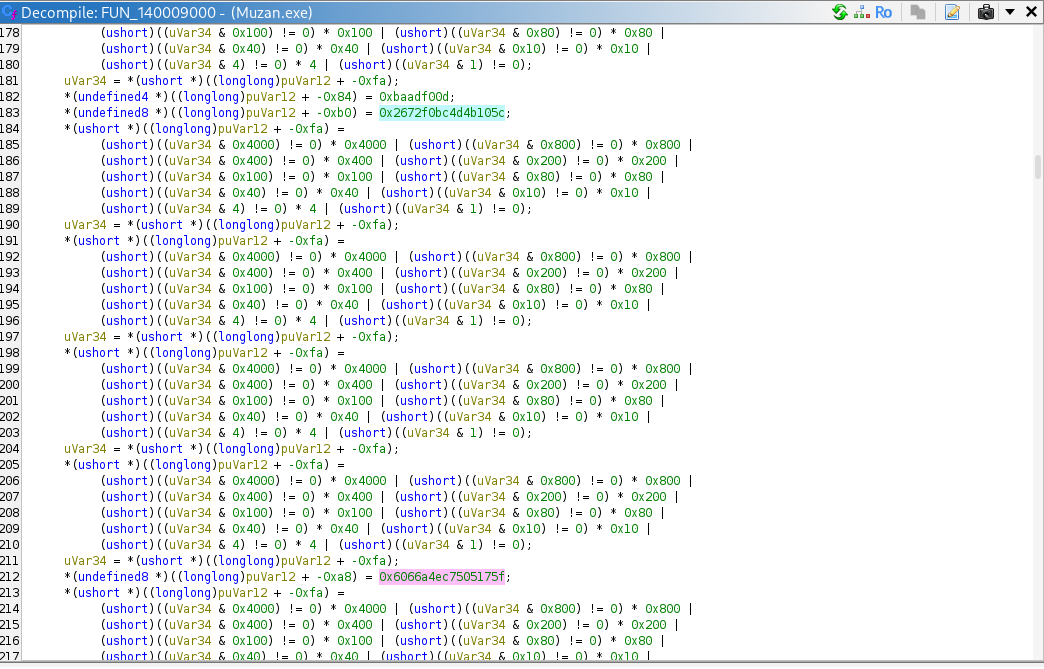Select the pink-highlighted constant 0x6066a4ec7505175f

tap(442, 577)
